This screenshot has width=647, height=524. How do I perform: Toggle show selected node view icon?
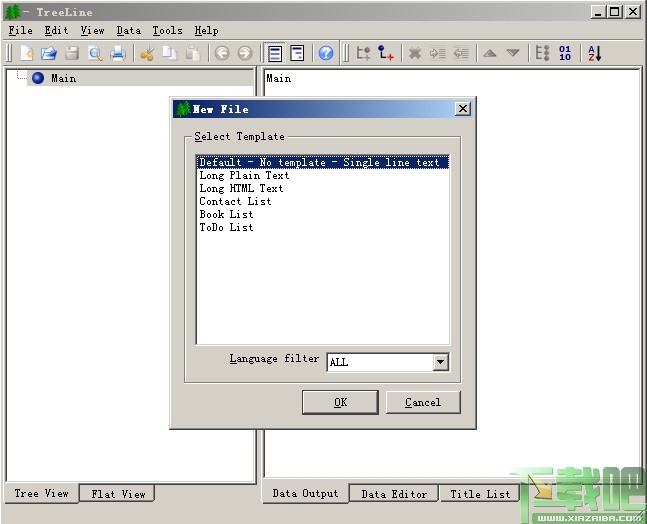click(274, 53)
